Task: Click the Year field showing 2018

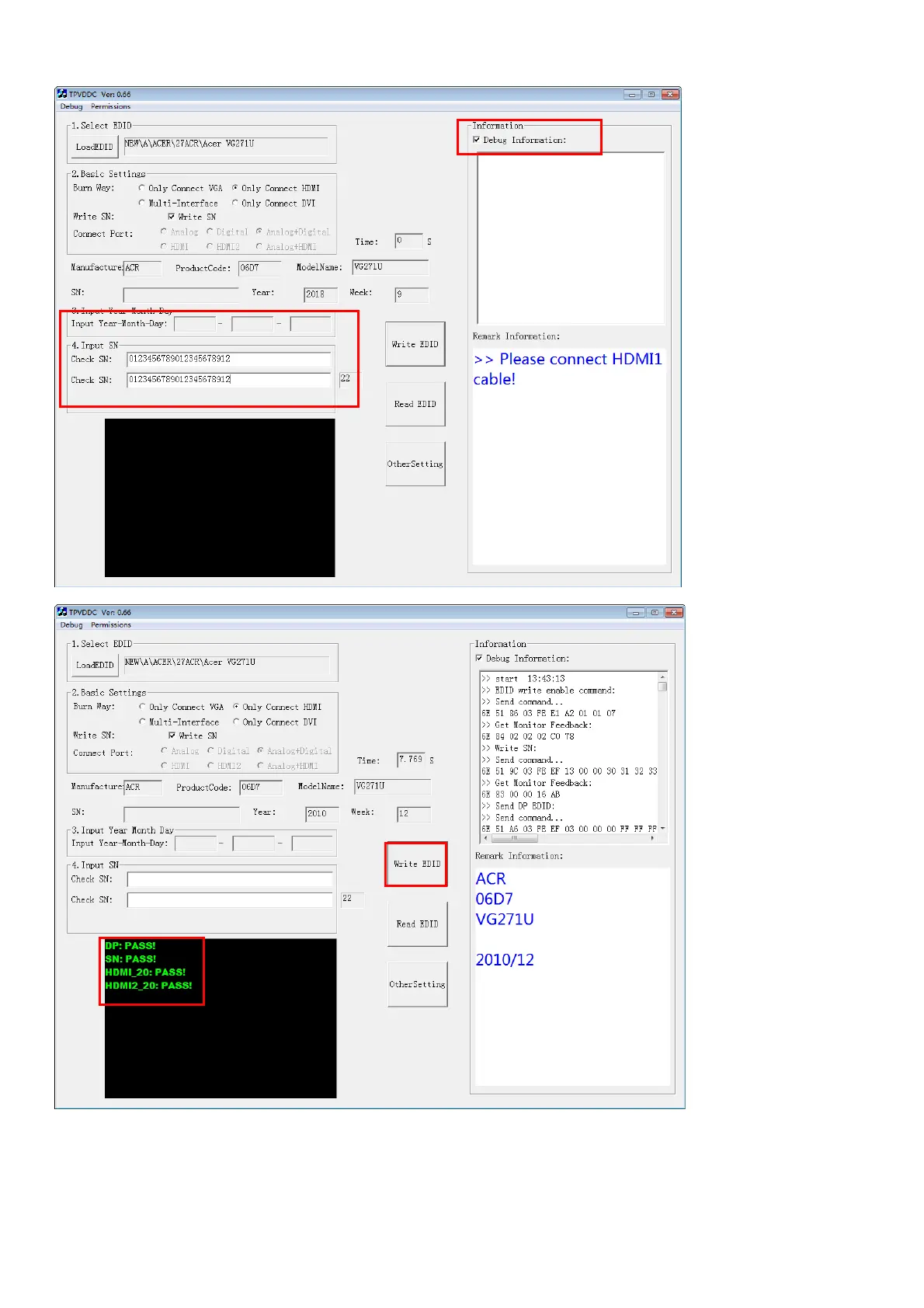Action: [x=321, y=294]
